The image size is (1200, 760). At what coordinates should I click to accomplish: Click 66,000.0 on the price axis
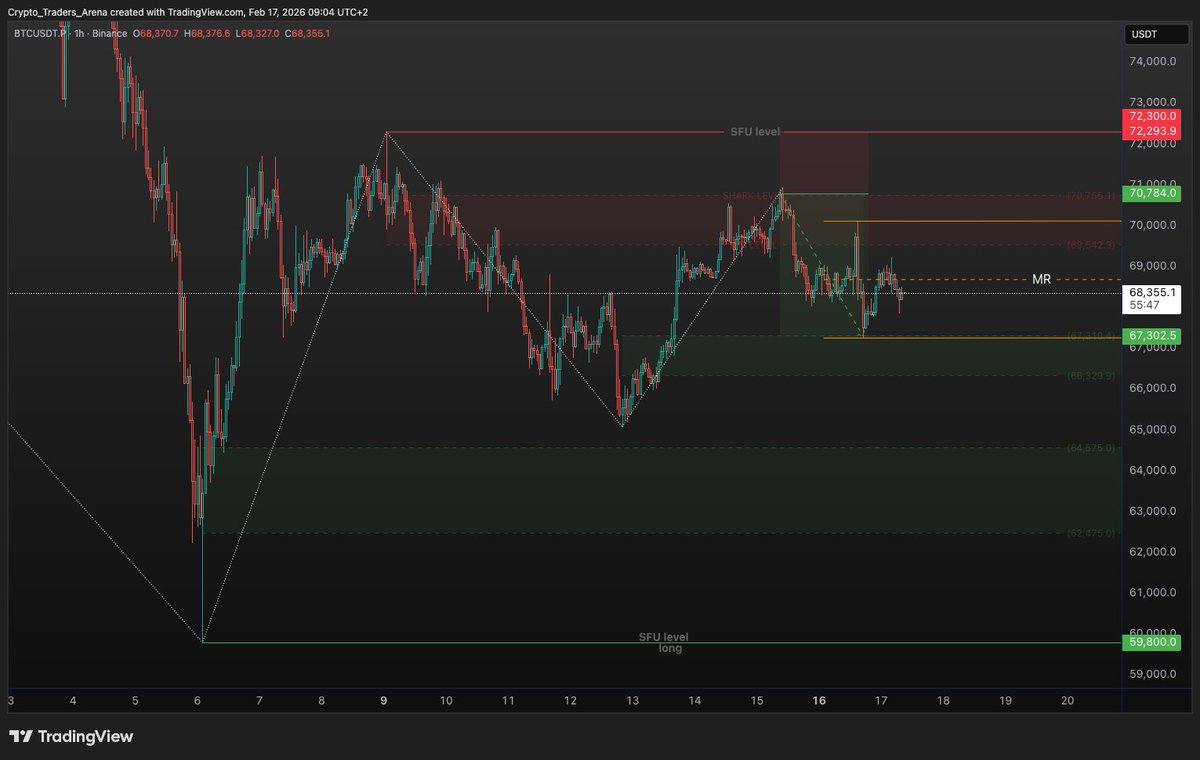pos(1152,388)
